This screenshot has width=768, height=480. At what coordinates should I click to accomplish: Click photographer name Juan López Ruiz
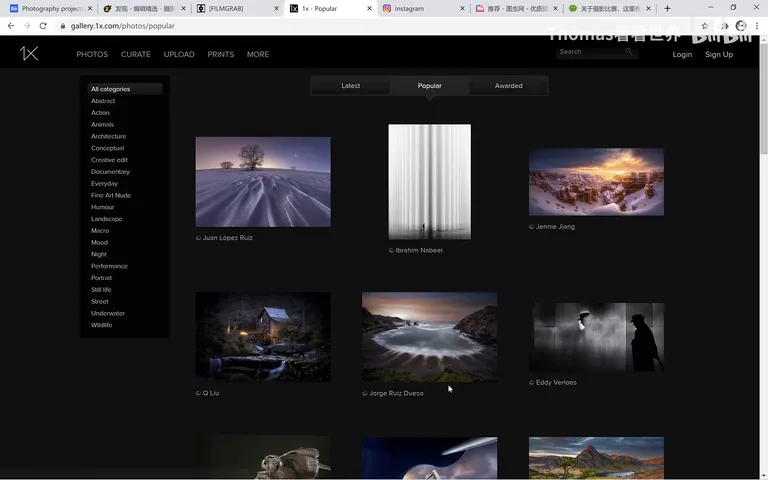pyautogui.click(x=228, y=238)
